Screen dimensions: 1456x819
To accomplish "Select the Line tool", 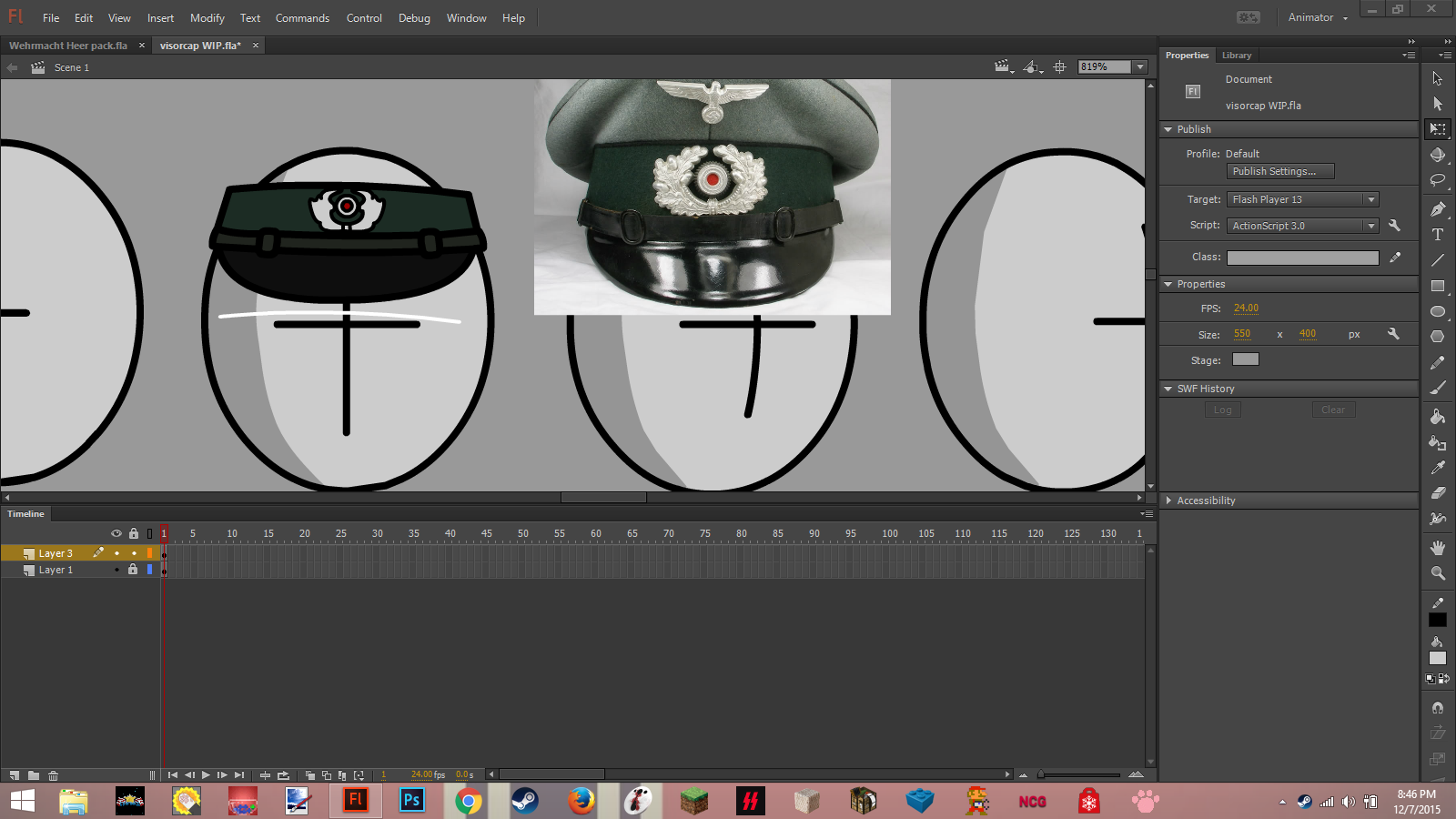I will click(1438, 260).
